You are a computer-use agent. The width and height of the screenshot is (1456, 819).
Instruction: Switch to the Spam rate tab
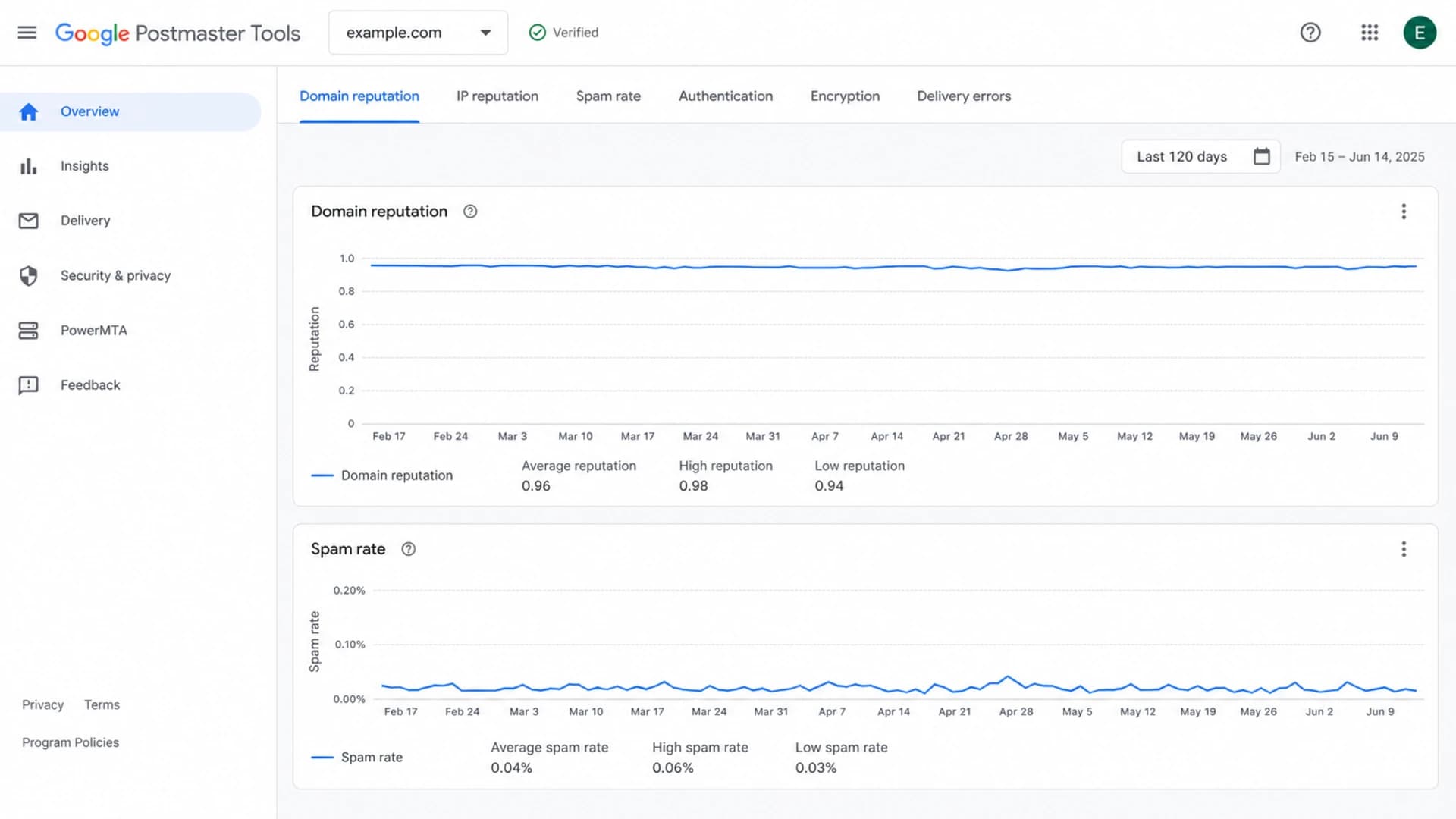point(608,96)
